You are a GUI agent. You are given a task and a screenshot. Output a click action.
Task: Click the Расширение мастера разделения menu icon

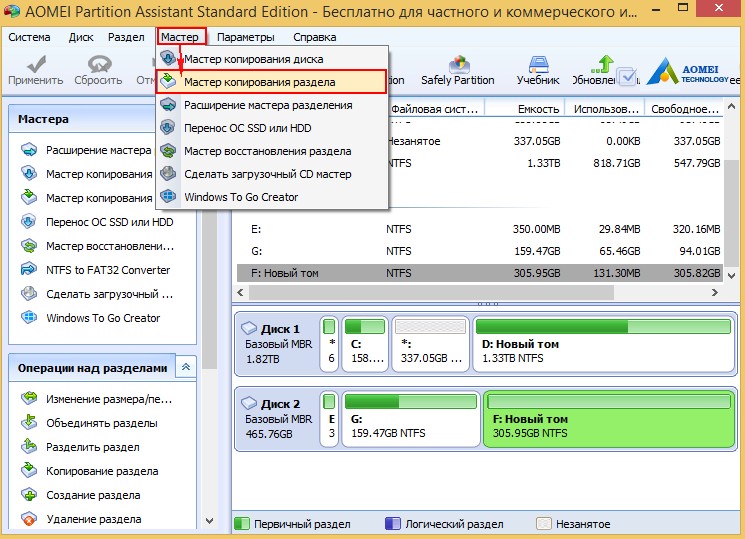[168, 105]
